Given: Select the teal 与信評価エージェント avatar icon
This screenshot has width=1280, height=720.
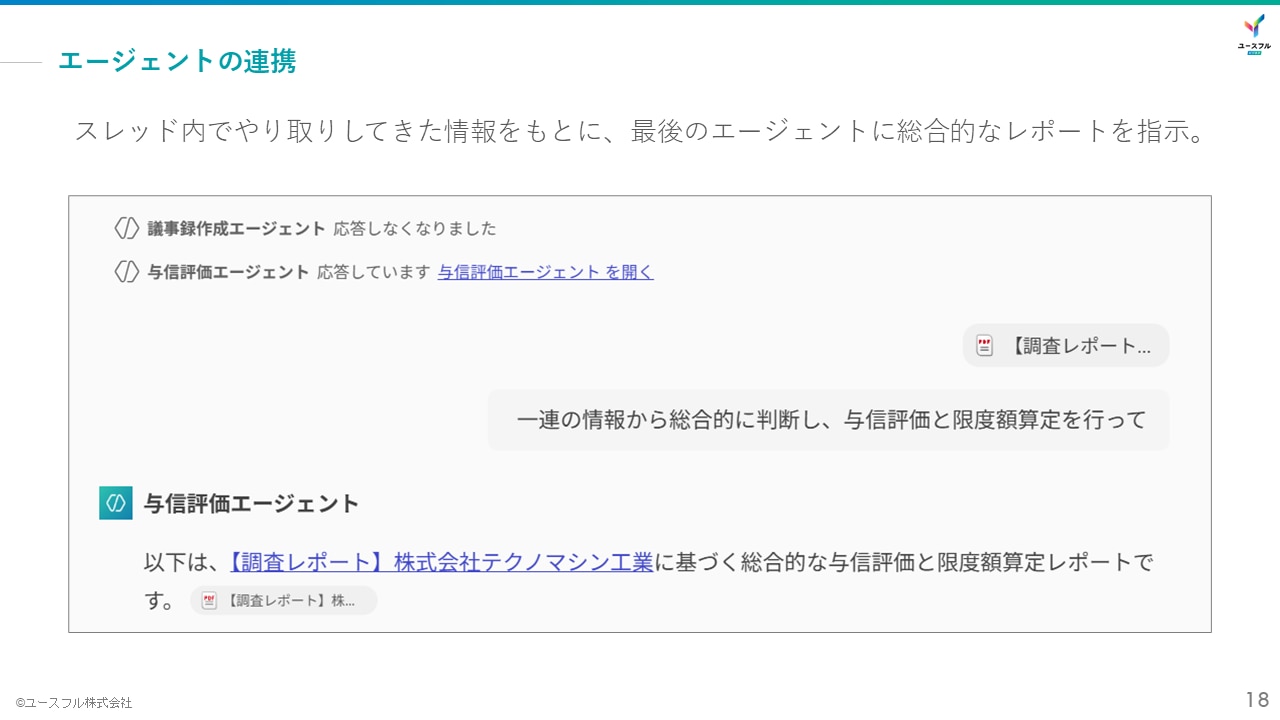Looking at the screenshot, I should click(x=116, y=503).
